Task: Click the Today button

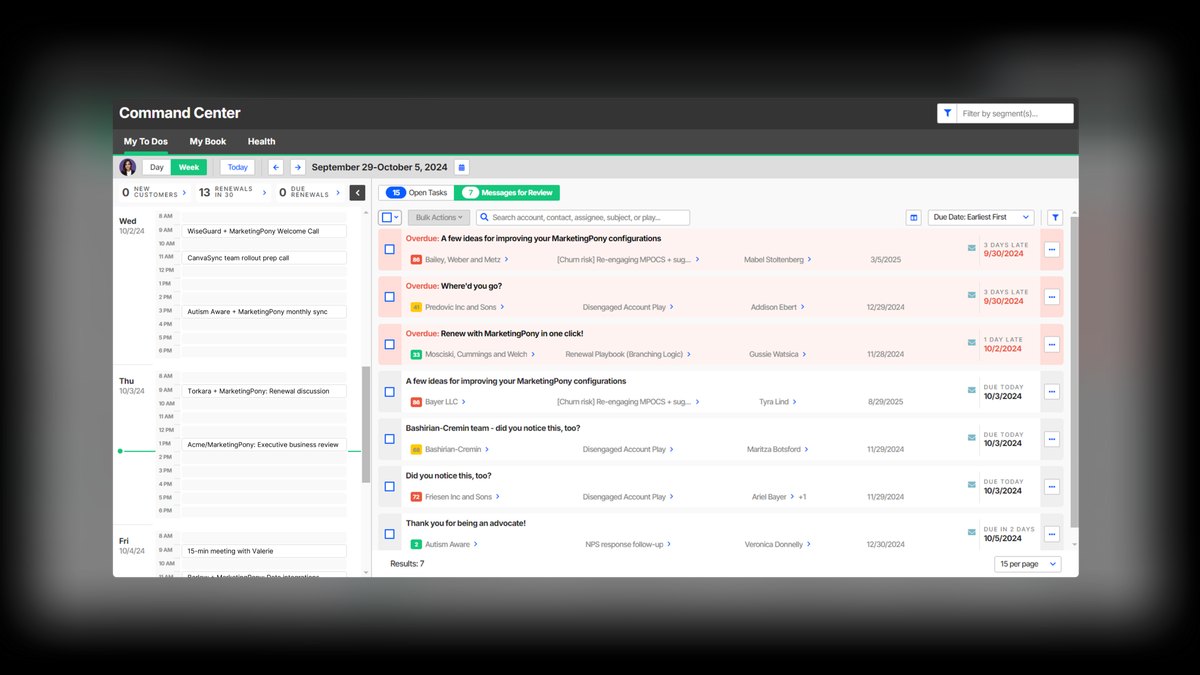Action: click(x=237, y=167)
